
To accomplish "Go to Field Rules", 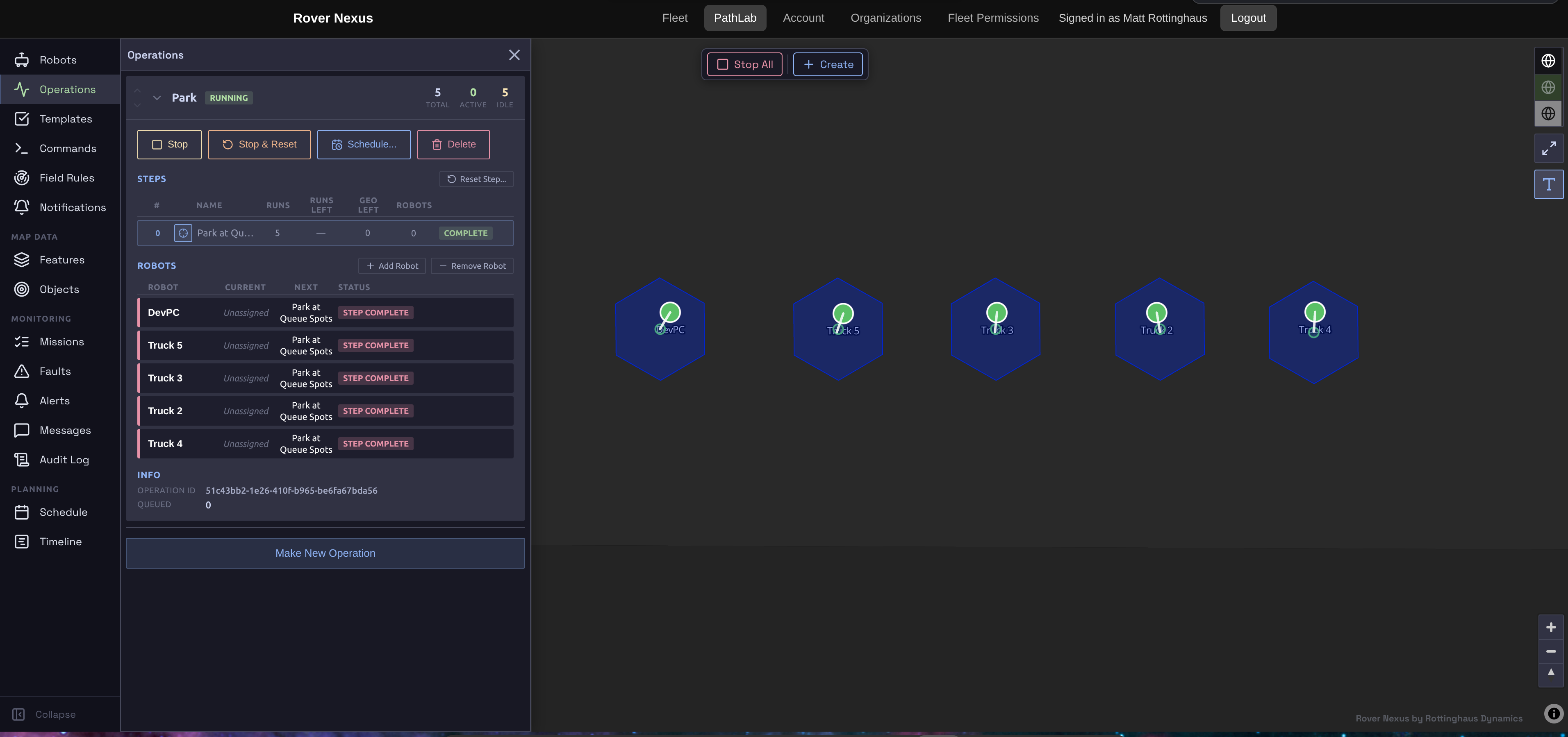I will pos(60,177).
